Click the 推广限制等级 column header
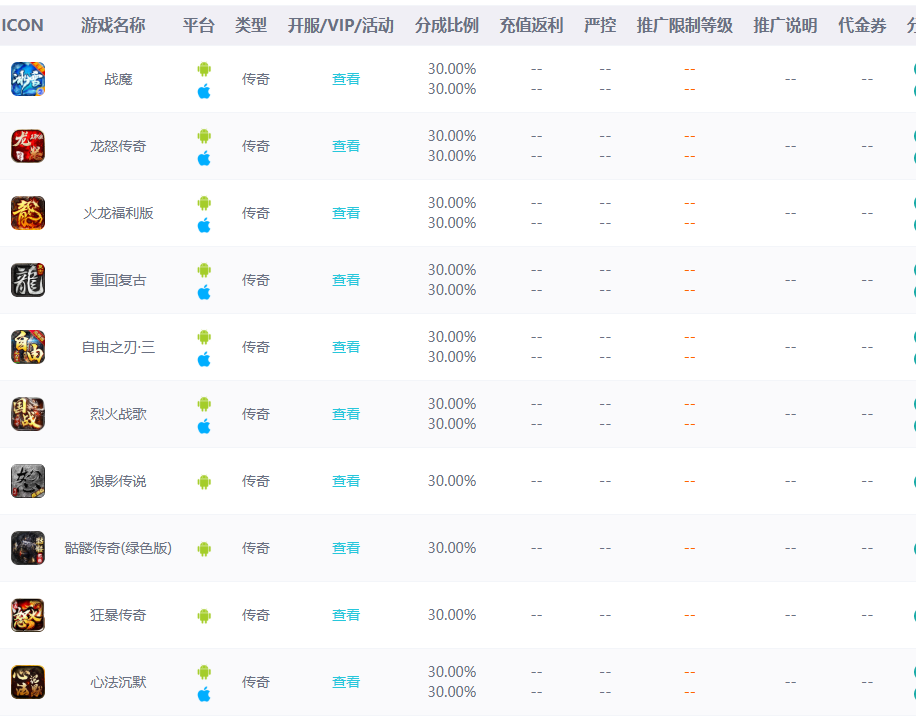 (x=685, y=25)
